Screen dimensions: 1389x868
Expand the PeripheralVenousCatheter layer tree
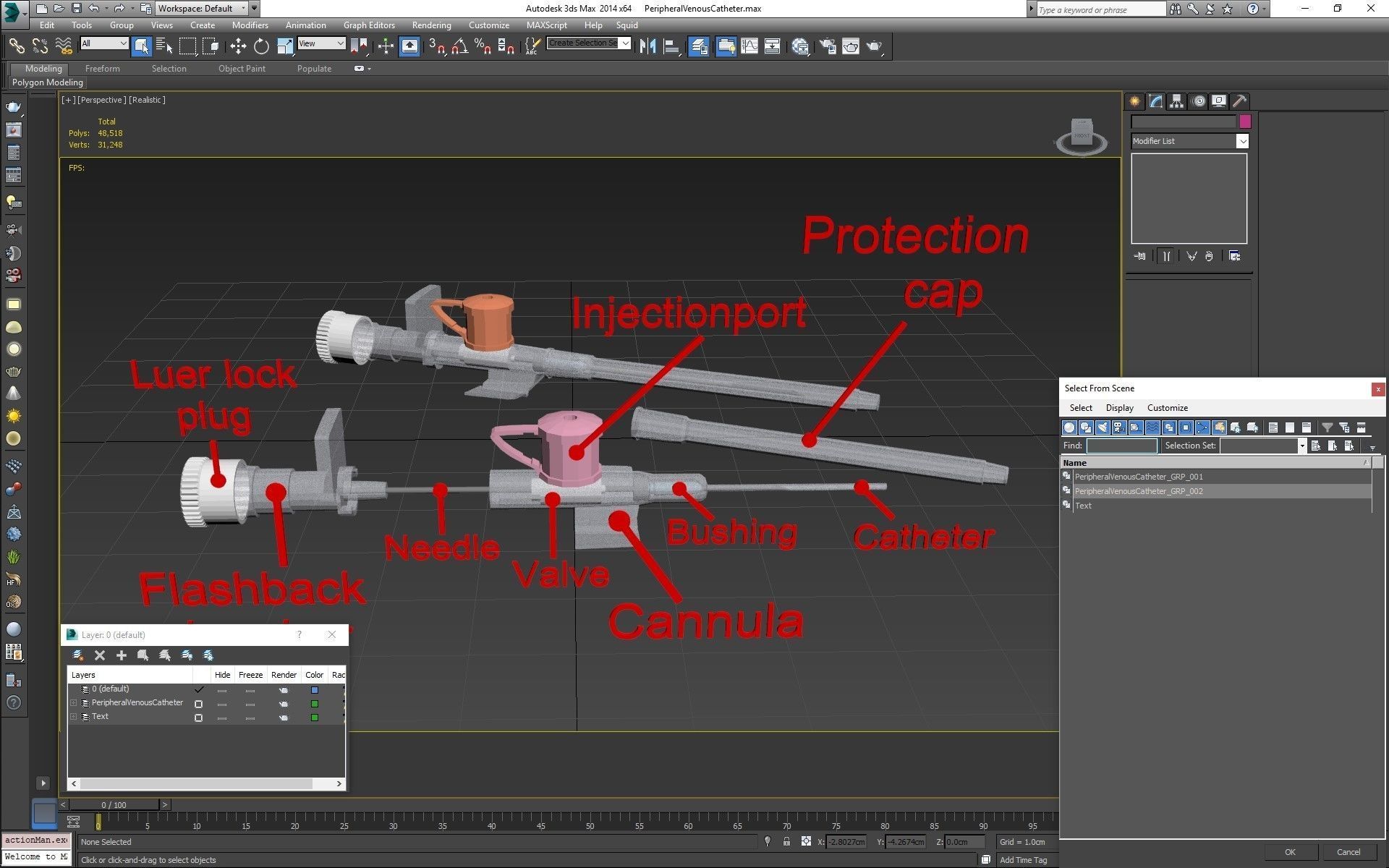point(73,703)
